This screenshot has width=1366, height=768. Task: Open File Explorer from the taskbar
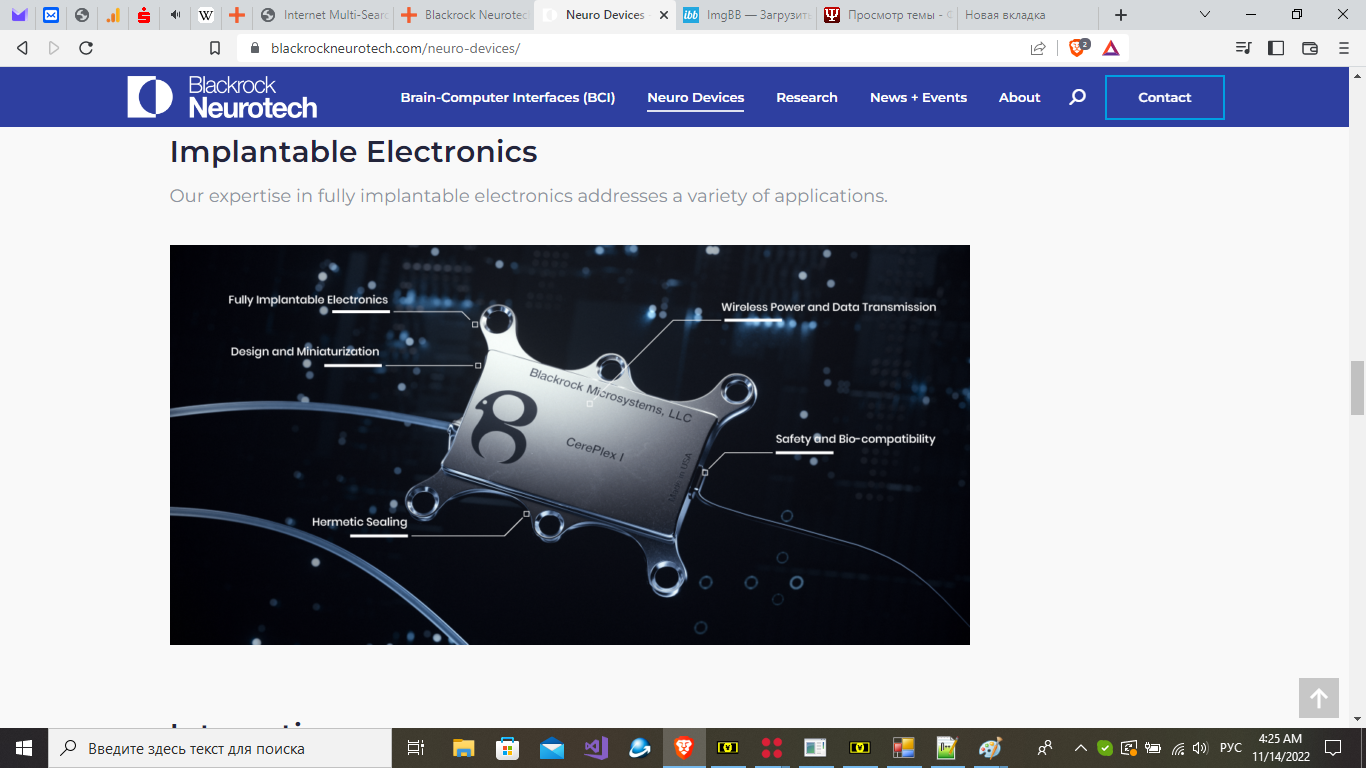tap(463, 748)
